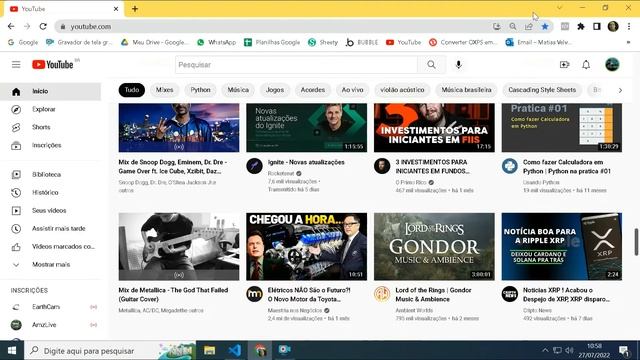Show more bookmarks with overflow chevron
The height and width of the screenshot is (360, 640).
628,42
